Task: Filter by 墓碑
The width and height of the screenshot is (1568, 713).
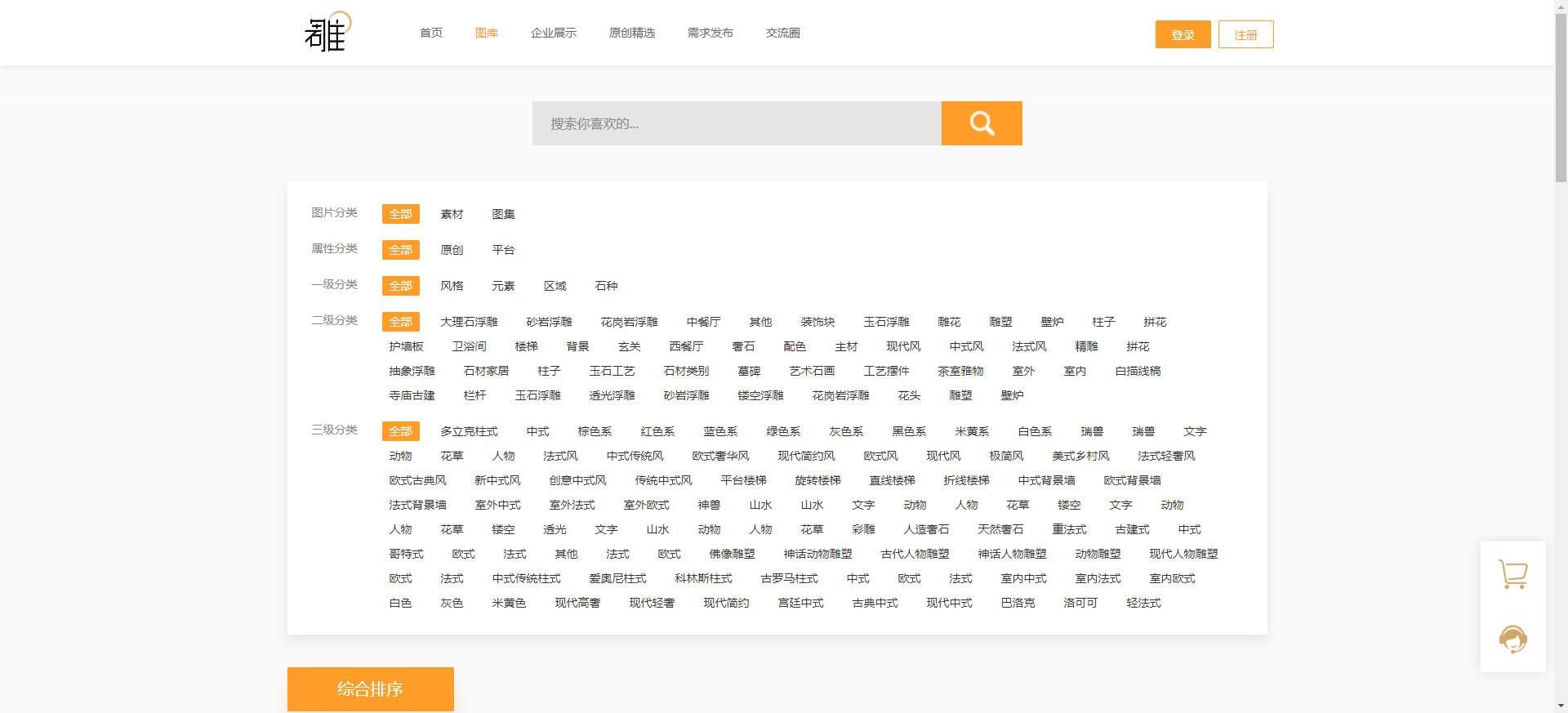Action: point(750,371)
